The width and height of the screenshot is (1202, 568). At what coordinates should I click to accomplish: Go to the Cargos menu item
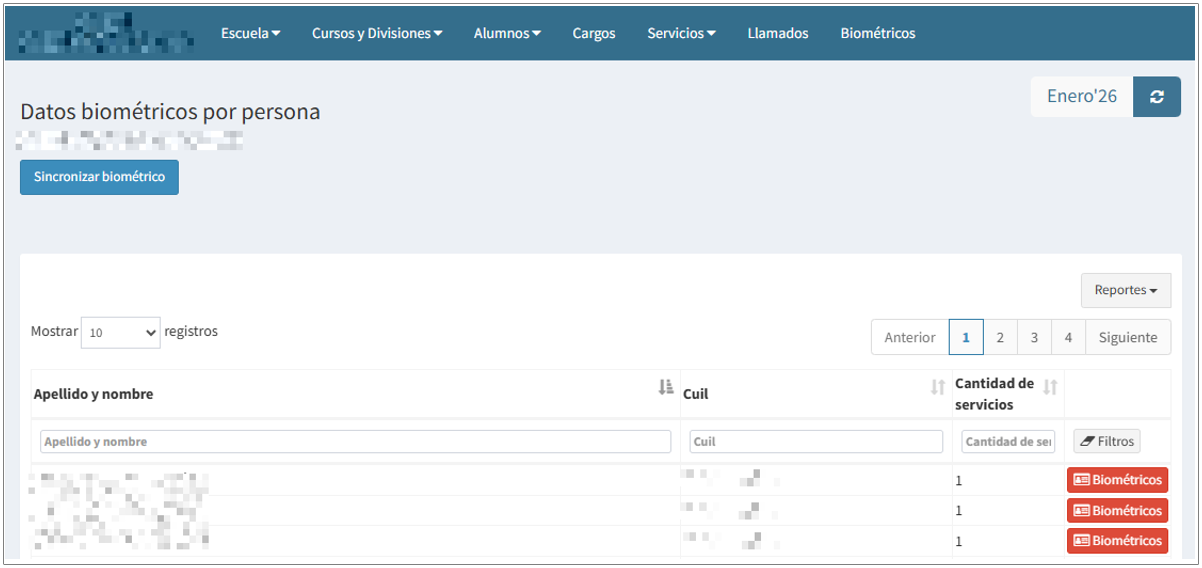[x=594, y=33]
